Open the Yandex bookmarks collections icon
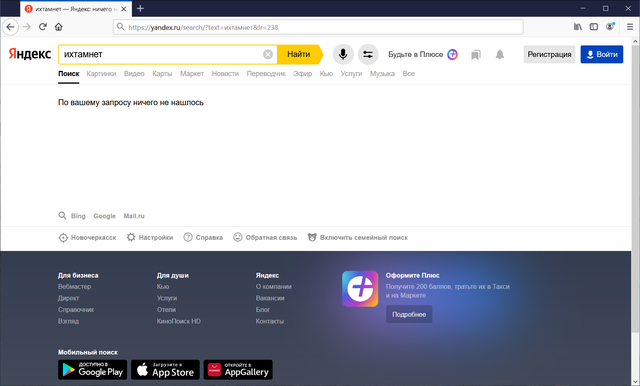Viewport: 640px width, 386px height. click(x=476, y=55)
